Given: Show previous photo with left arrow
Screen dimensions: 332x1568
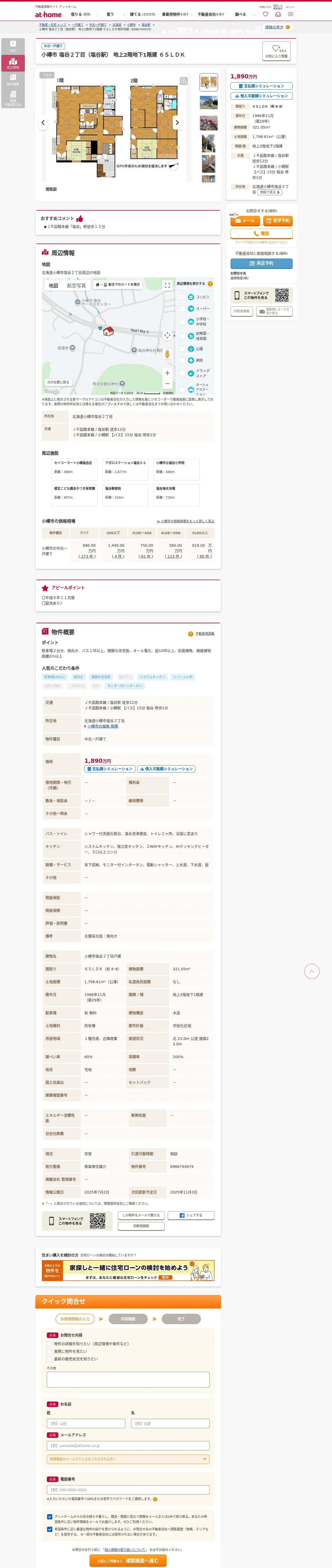Looking at the screenshot, I should click(x=43, y=122).
